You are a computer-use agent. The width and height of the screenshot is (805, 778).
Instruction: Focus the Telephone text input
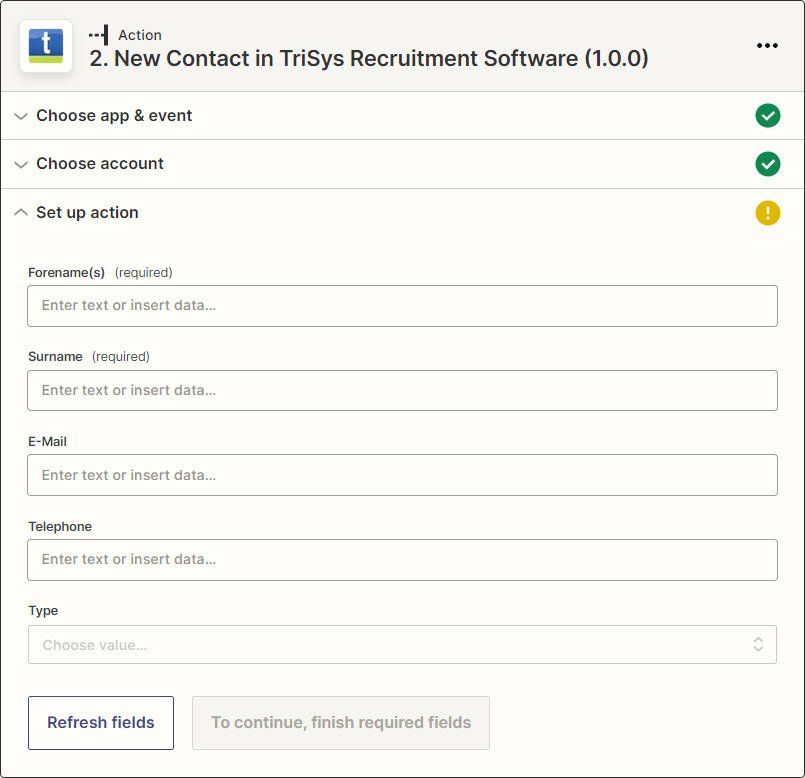[x=402, y=560]
